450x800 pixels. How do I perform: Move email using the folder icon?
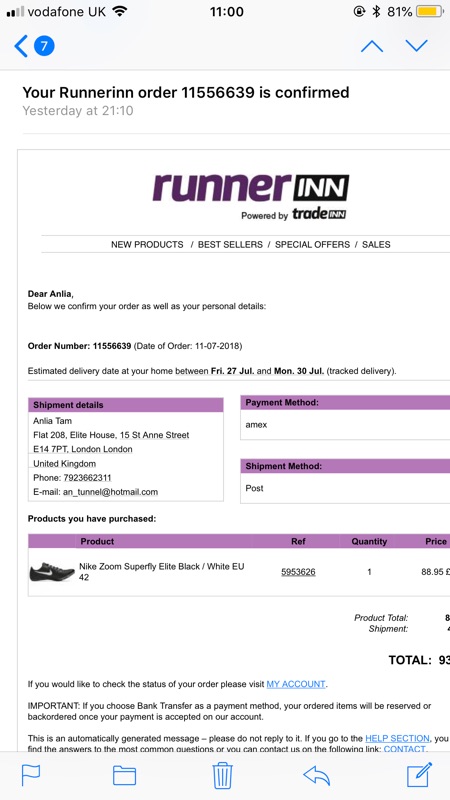coord(124,776)
